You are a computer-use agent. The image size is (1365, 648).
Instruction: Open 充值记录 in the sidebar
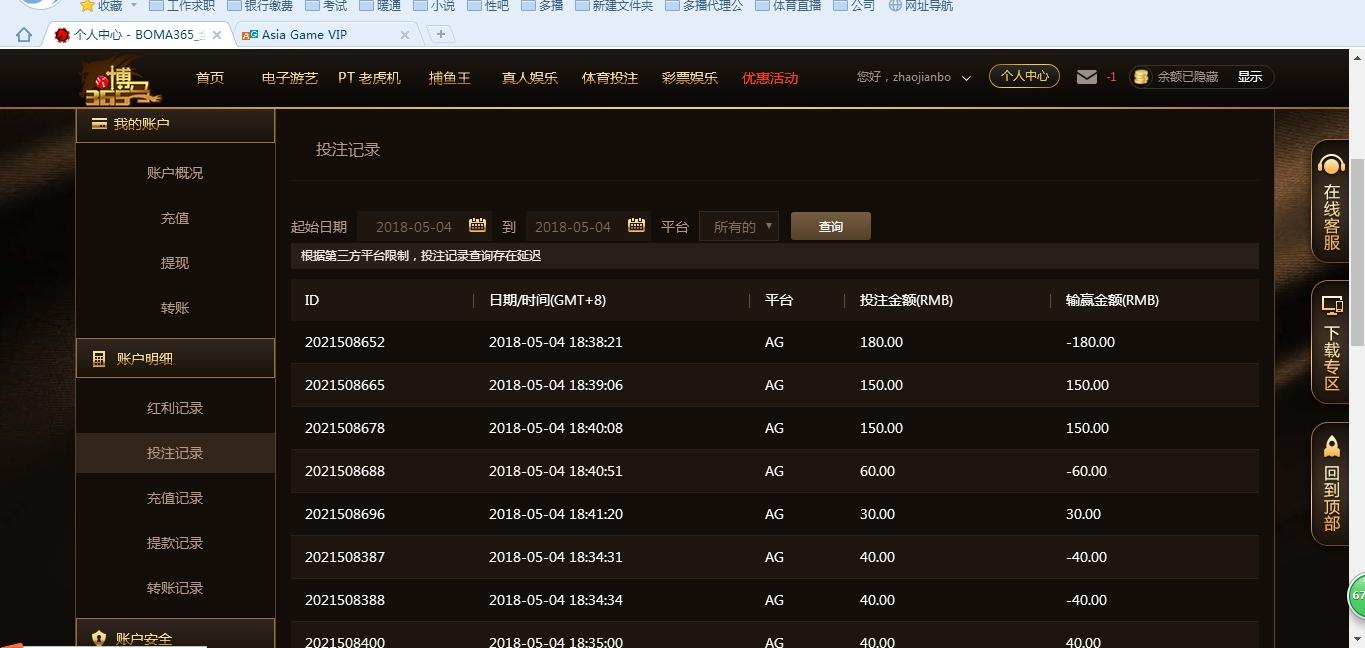(x=175, y=498)
